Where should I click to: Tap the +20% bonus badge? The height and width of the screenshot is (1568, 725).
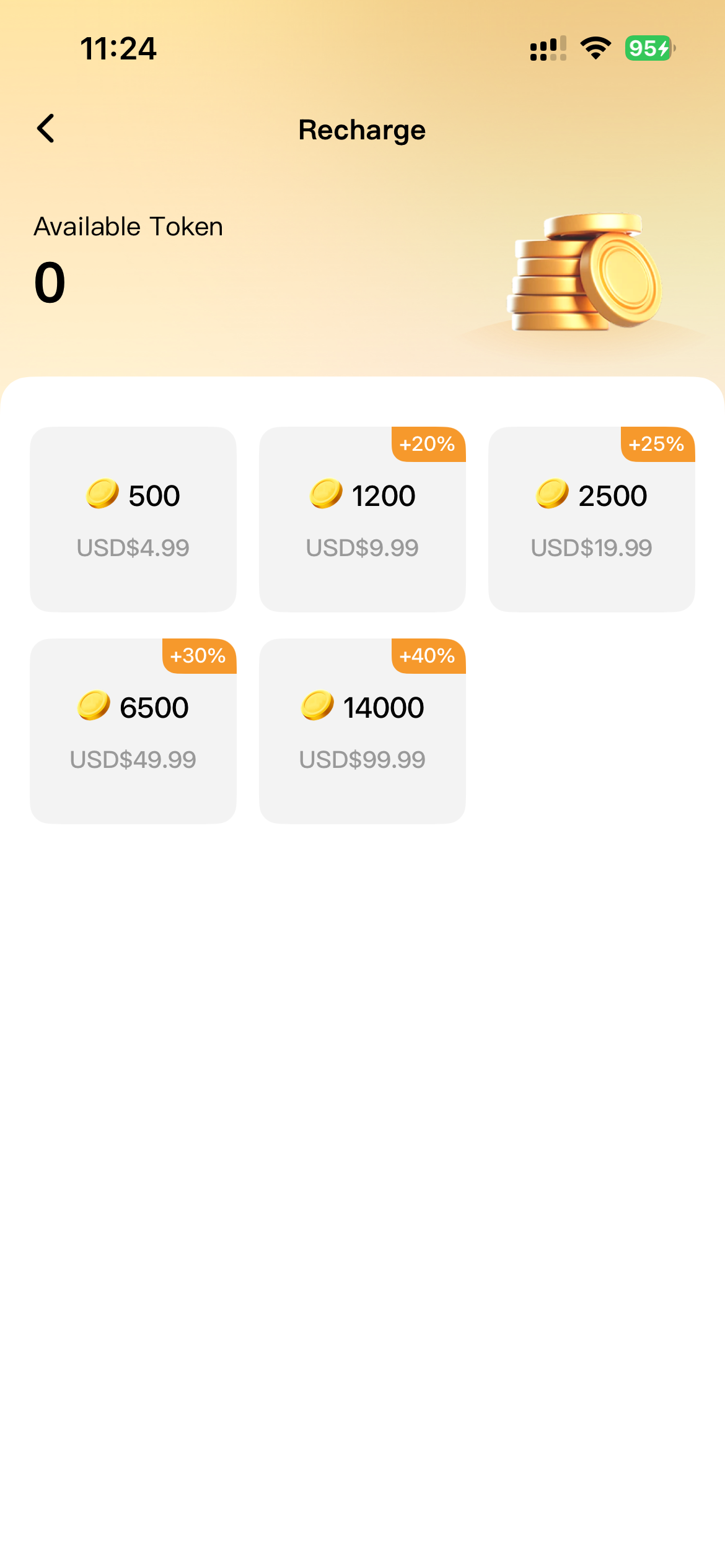428,444
